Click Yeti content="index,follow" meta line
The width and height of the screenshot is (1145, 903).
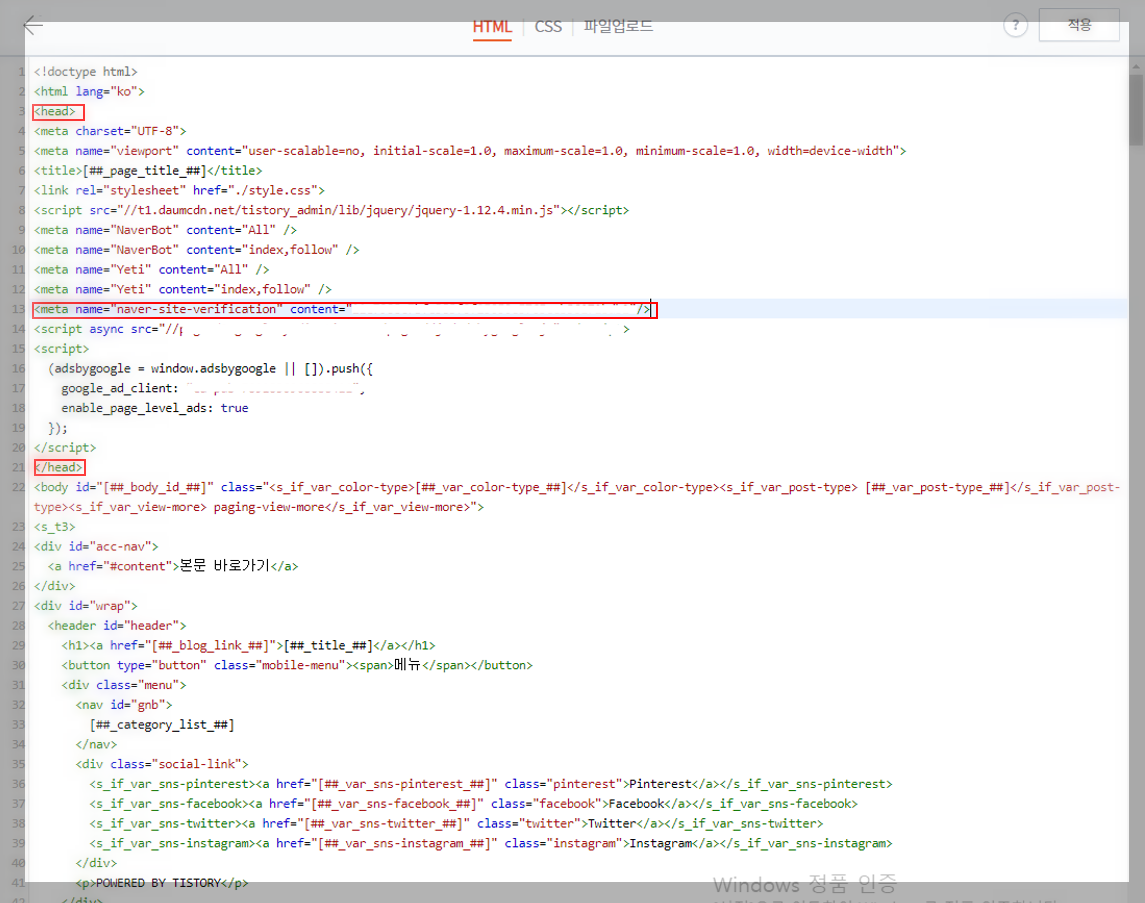[x=183, y=289]
